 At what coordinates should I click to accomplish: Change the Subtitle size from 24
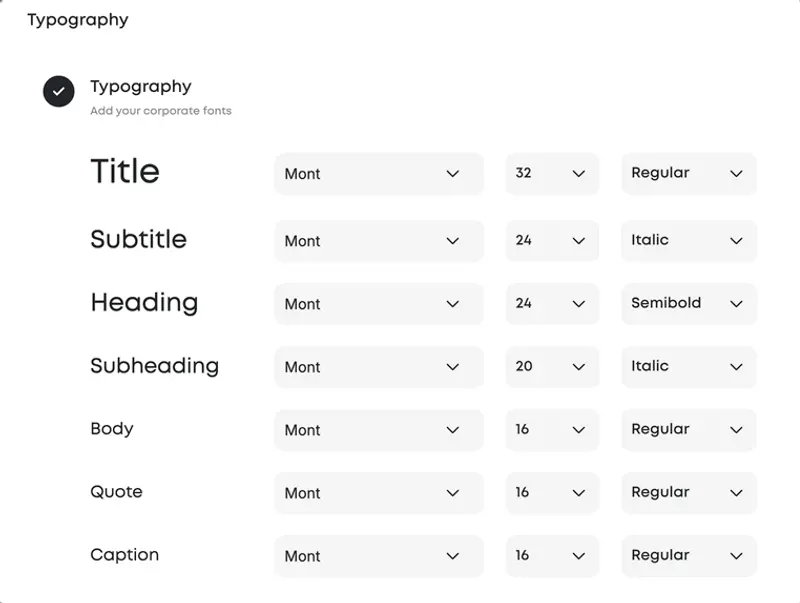[552, 241]
